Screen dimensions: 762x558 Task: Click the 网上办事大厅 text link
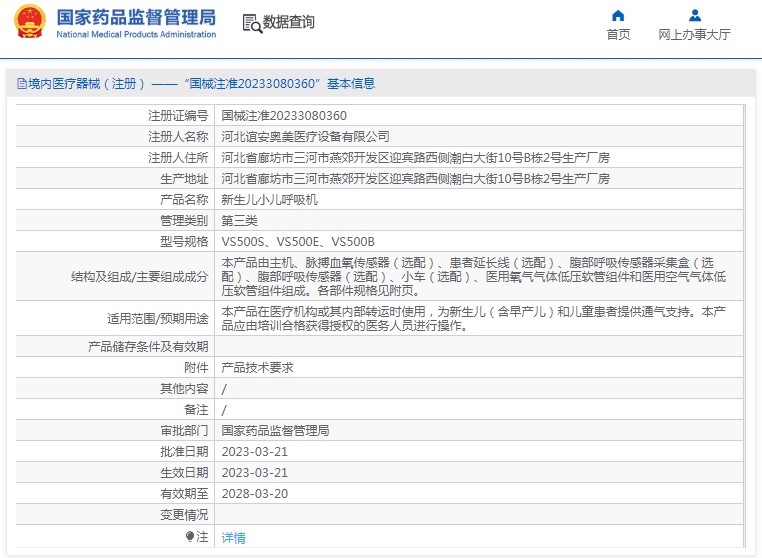tap(694, 35)
